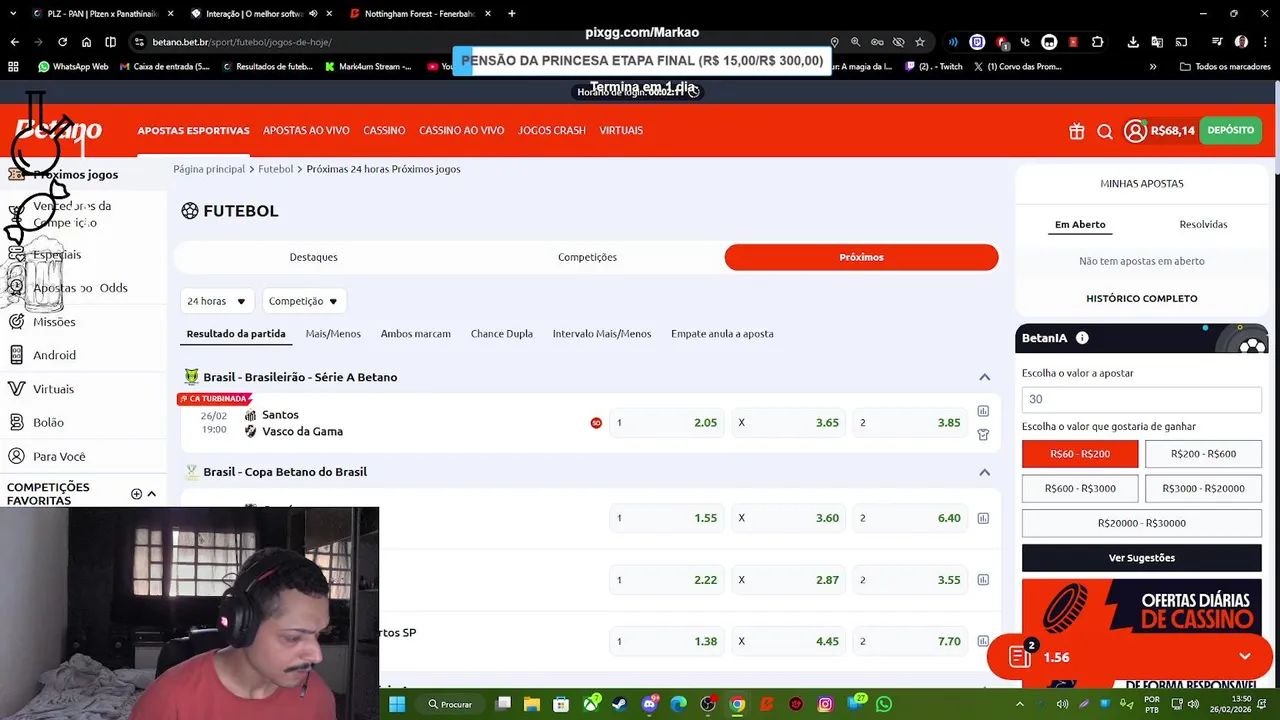Select the R$20000 - R$30000 winnings range
1280x720 pixels.
[1142, 523]
